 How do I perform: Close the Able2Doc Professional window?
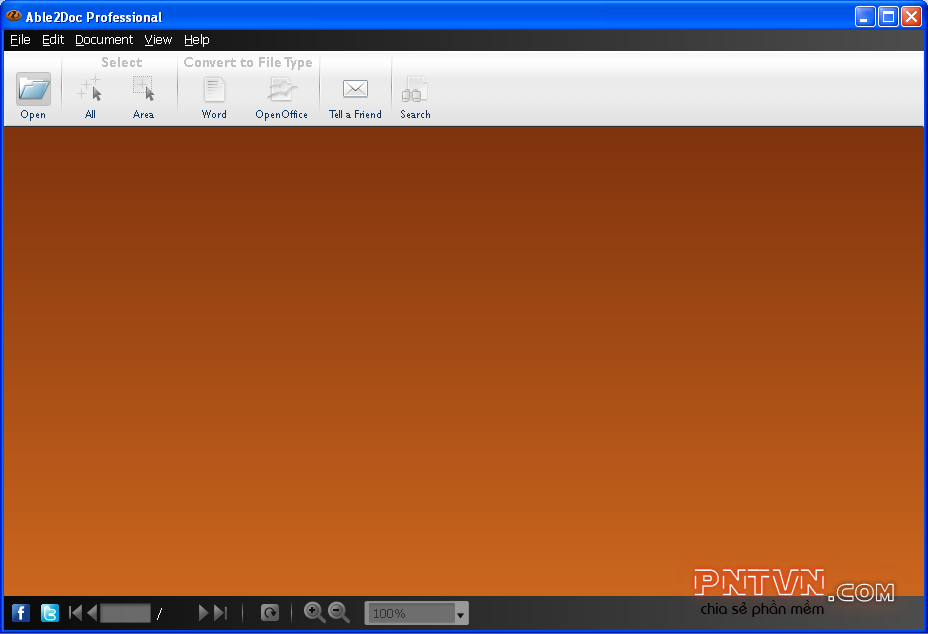tap(911, 17)
